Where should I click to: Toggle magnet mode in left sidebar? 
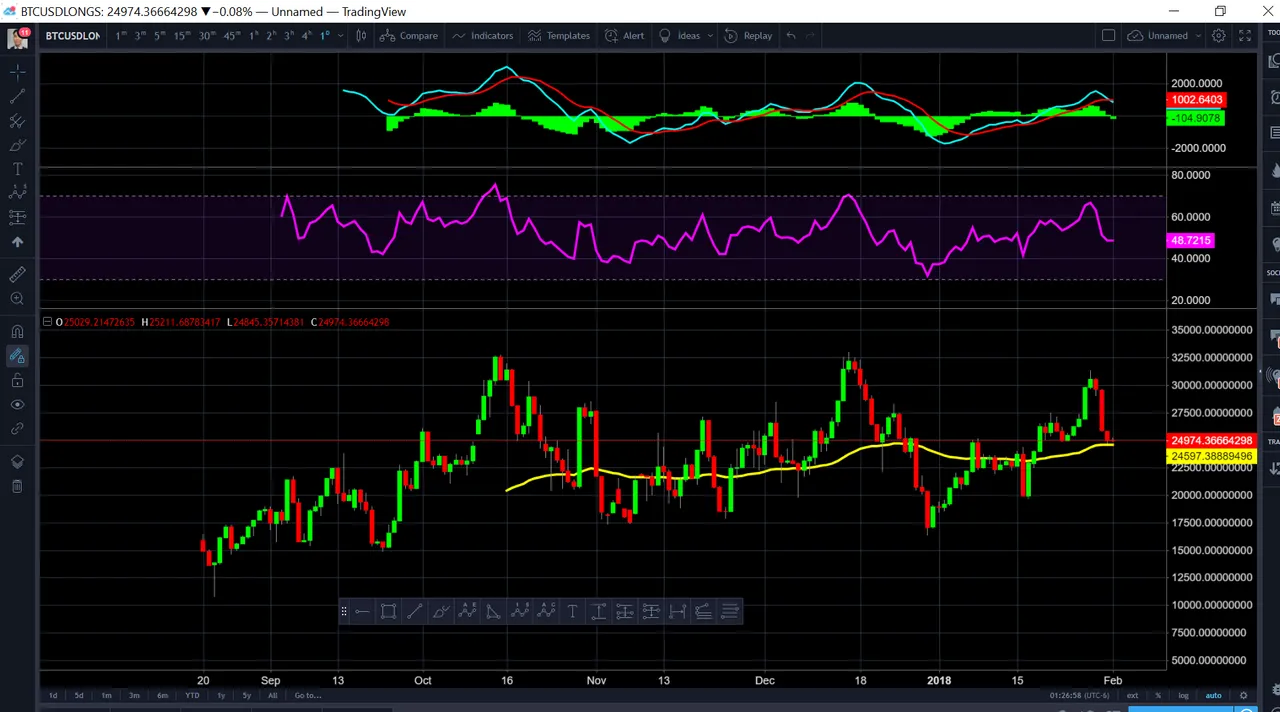click(x=17, y=331)
